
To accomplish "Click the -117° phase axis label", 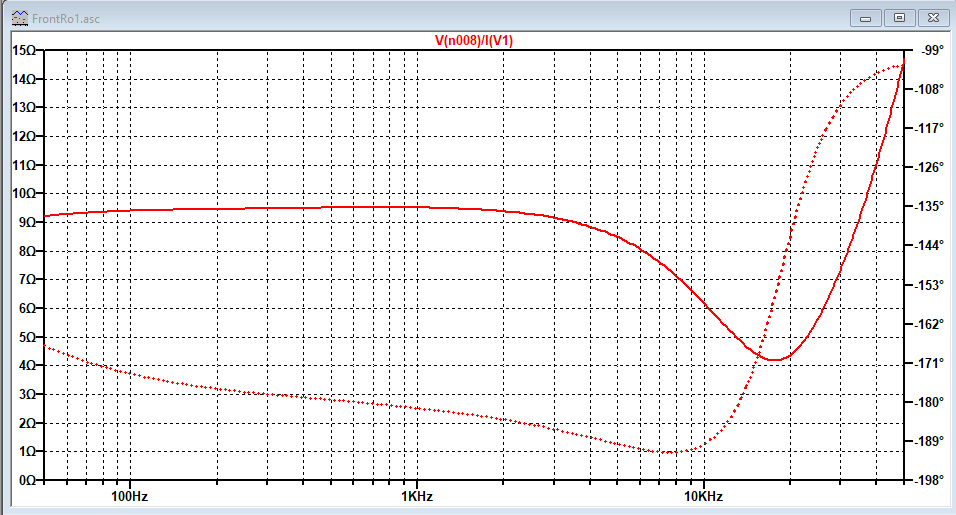I will pos(930,128).
